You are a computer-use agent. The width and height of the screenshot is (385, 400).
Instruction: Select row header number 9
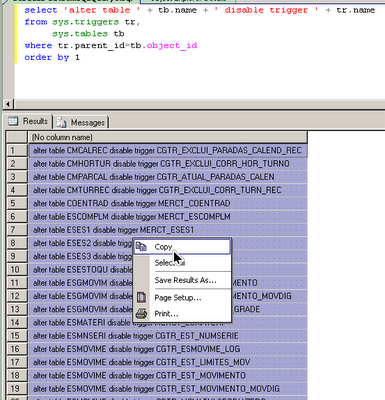pos(17,256)
